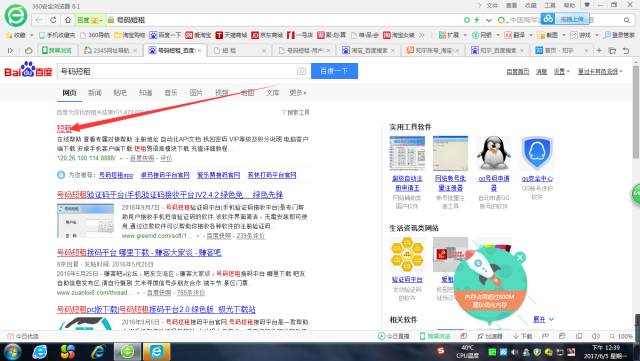Go to the browser home page icon
This screenshot has width=640, height=361.
click(68, 20)
